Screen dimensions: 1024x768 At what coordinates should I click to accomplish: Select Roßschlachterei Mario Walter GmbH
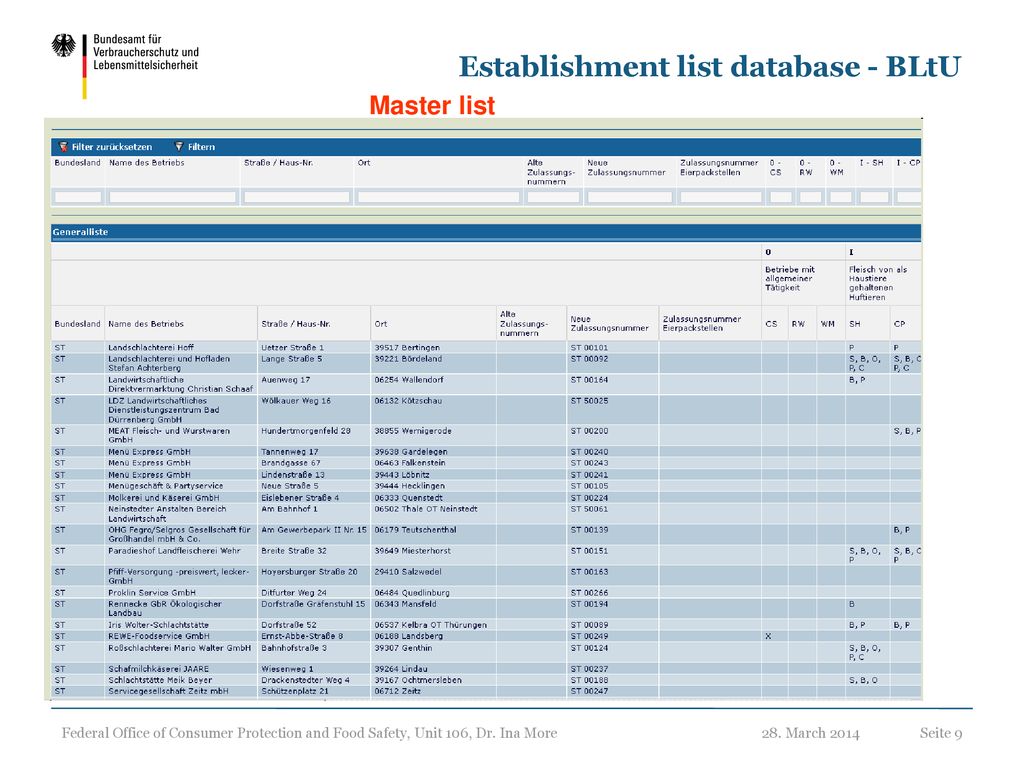(x=486, y=652)
